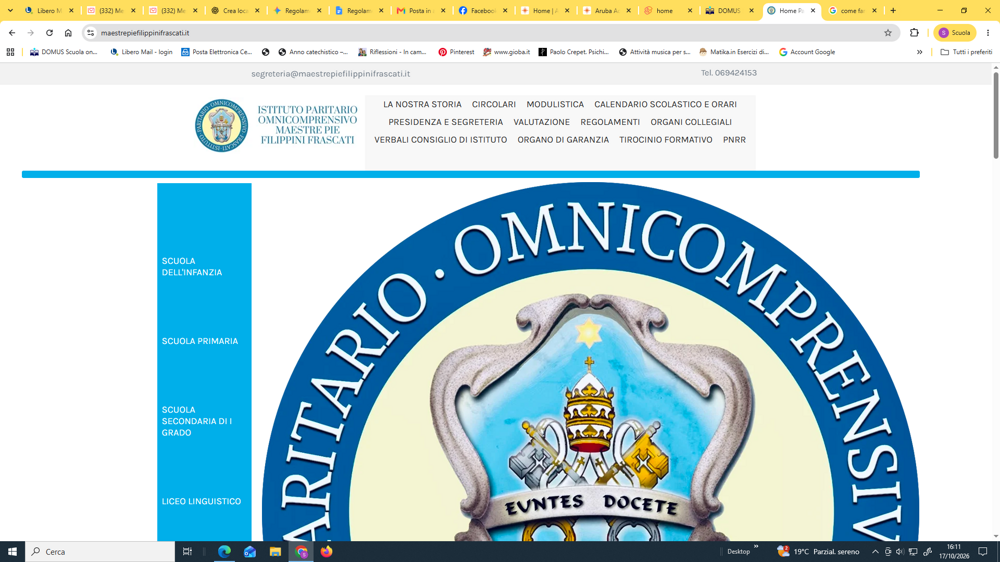Open CIRCOLARI menu item
The width and height of the screenshot is (1000, 562).
[494, 104]
